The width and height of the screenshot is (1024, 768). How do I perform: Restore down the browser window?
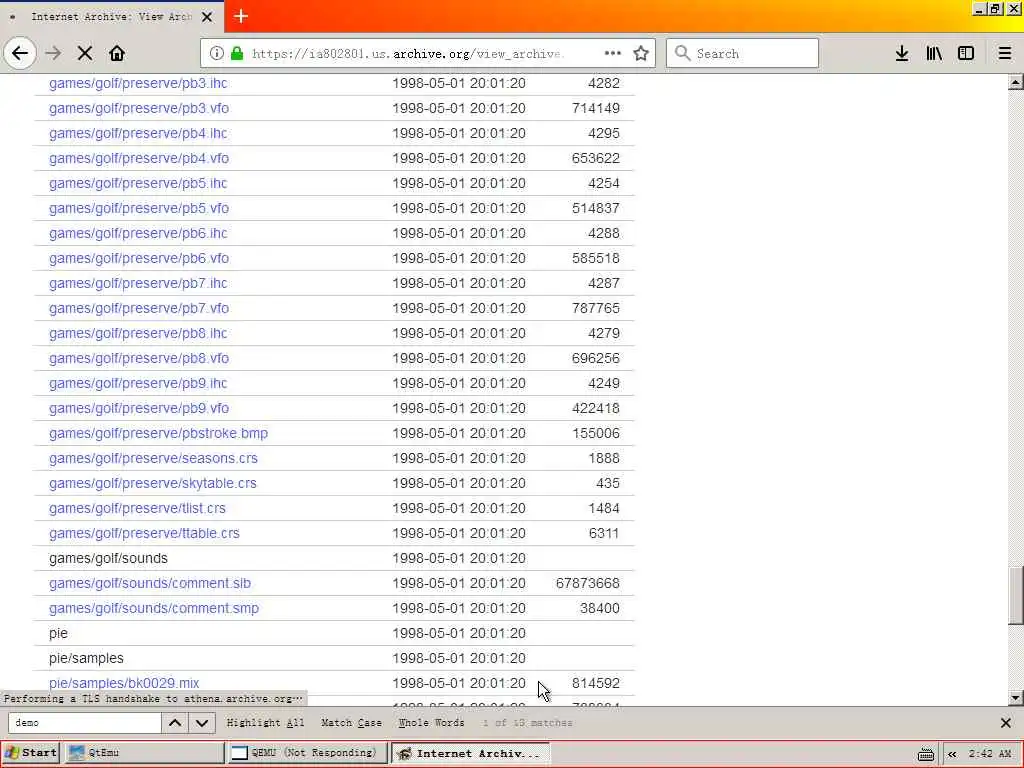point(995,9)
